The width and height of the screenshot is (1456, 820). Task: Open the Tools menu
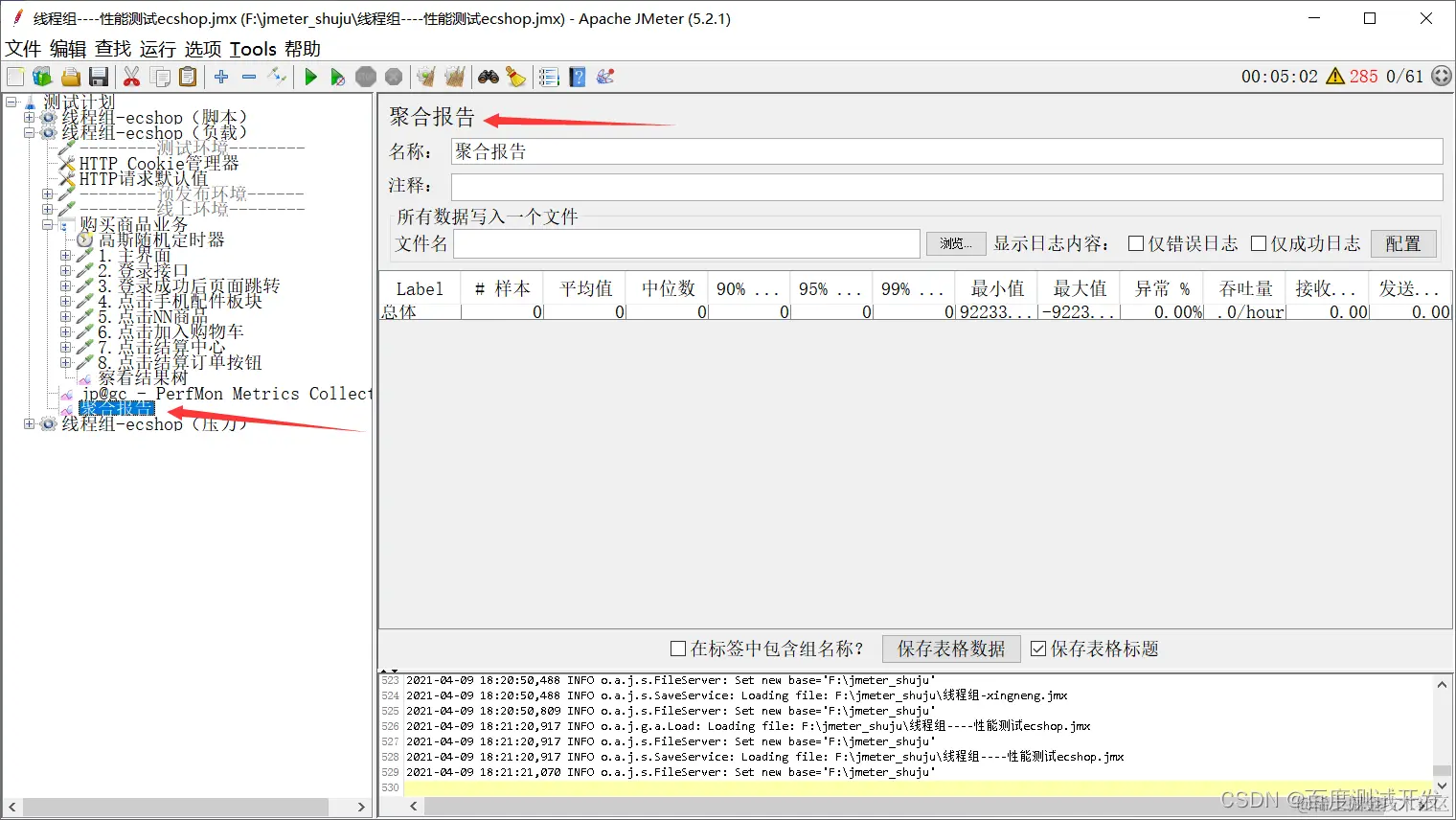[253, 49]
